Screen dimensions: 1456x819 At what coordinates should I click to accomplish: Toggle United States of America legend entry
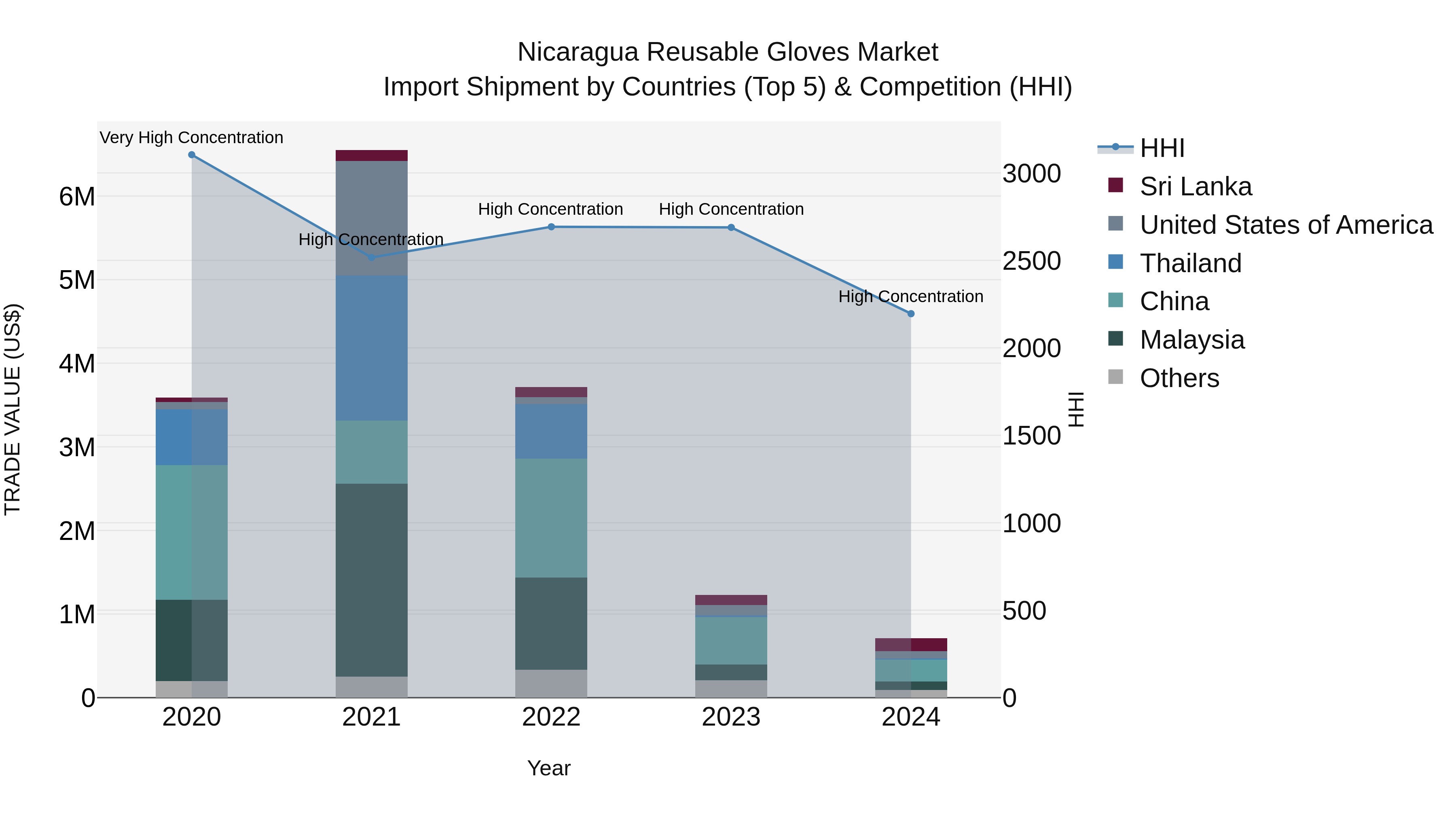point(1271,225)
